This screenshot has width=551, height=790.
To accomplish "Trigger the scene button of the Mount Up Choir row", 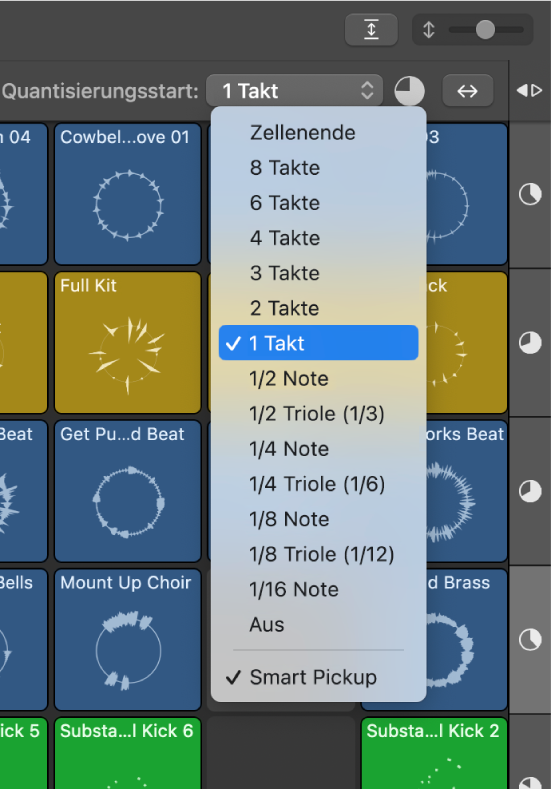I will (x=530, y=640).
